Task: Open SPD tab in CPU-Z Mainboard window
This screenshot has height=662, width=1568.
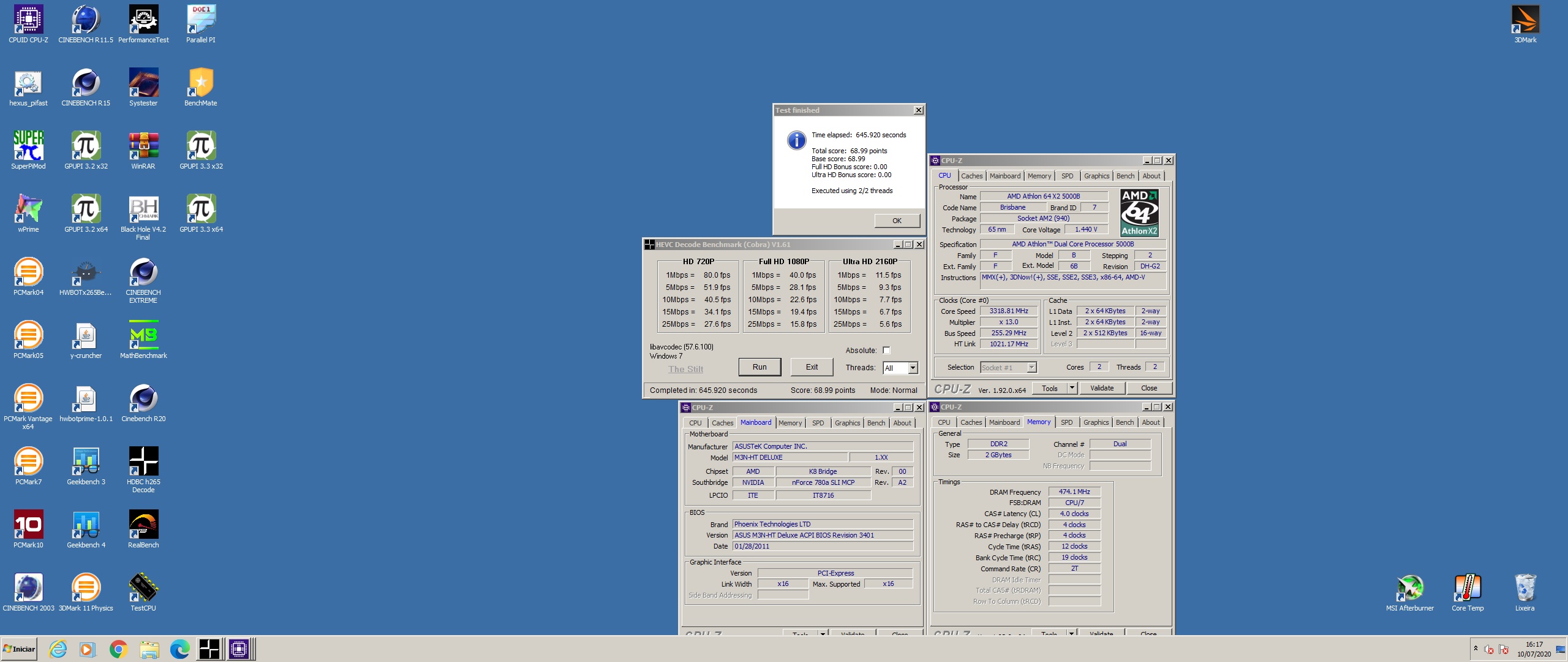Action: tap(818, 423)
